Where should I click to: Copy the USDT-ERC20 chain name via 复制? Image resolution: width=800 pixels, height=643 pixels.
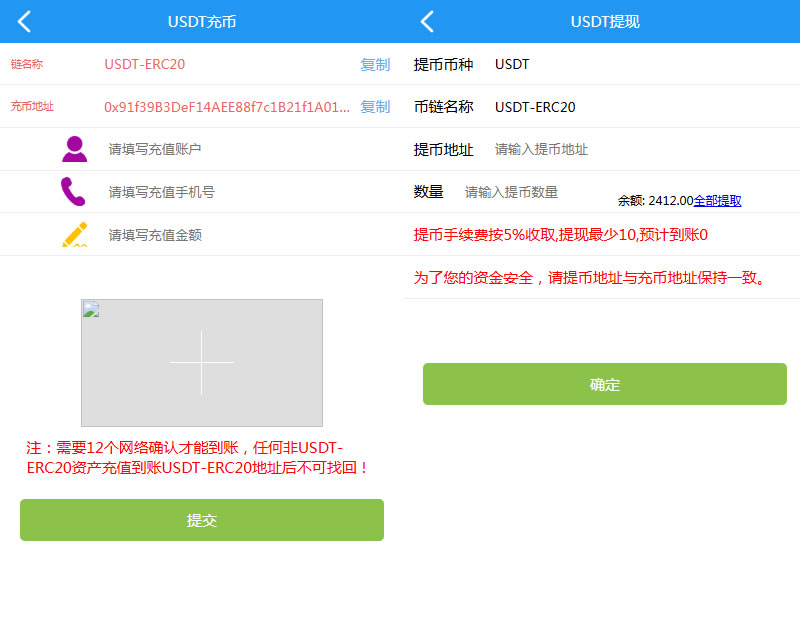[375, 64]
